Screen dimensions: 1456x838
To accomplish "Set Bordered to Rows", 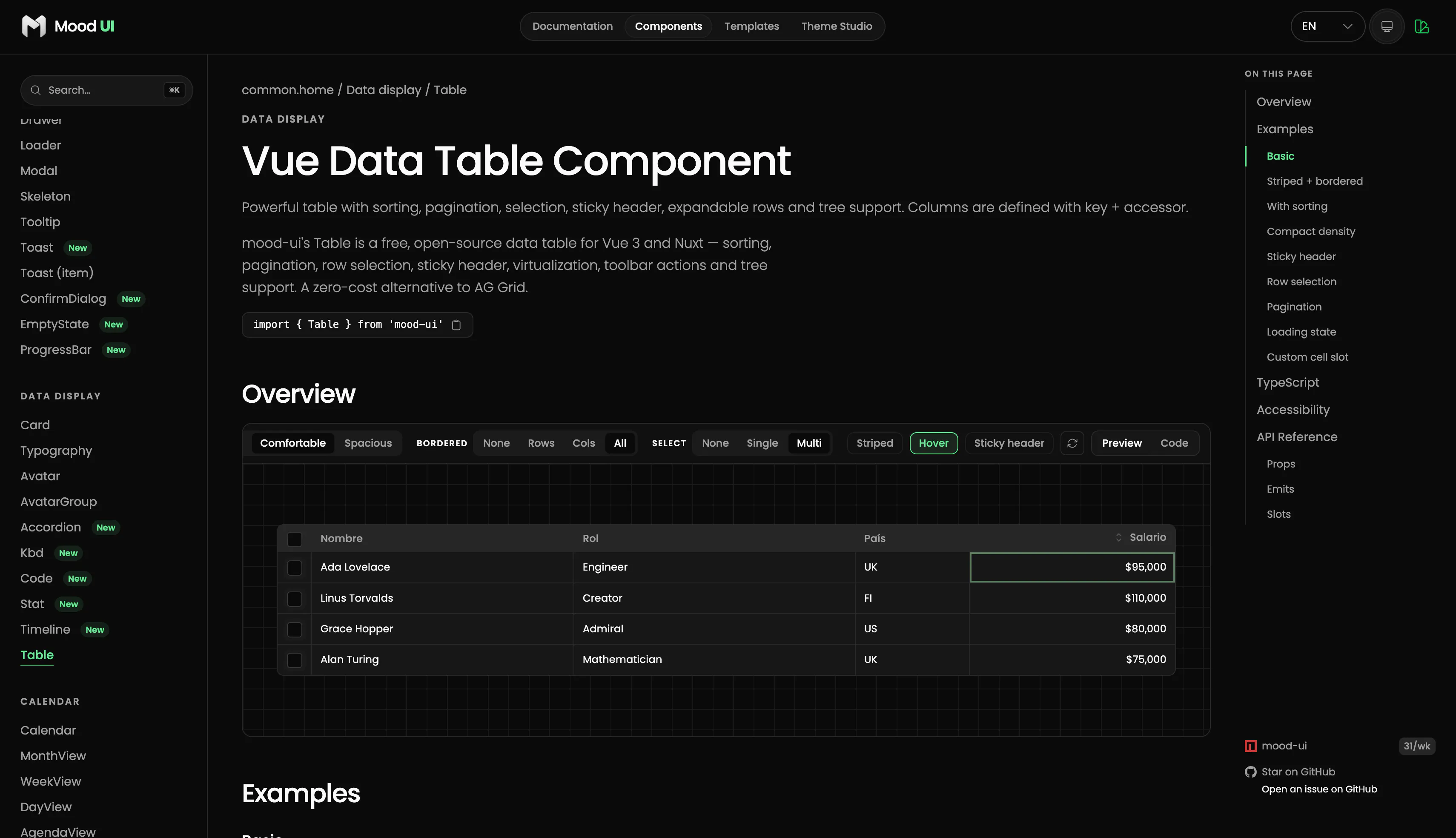I will [x=541, y=443].
